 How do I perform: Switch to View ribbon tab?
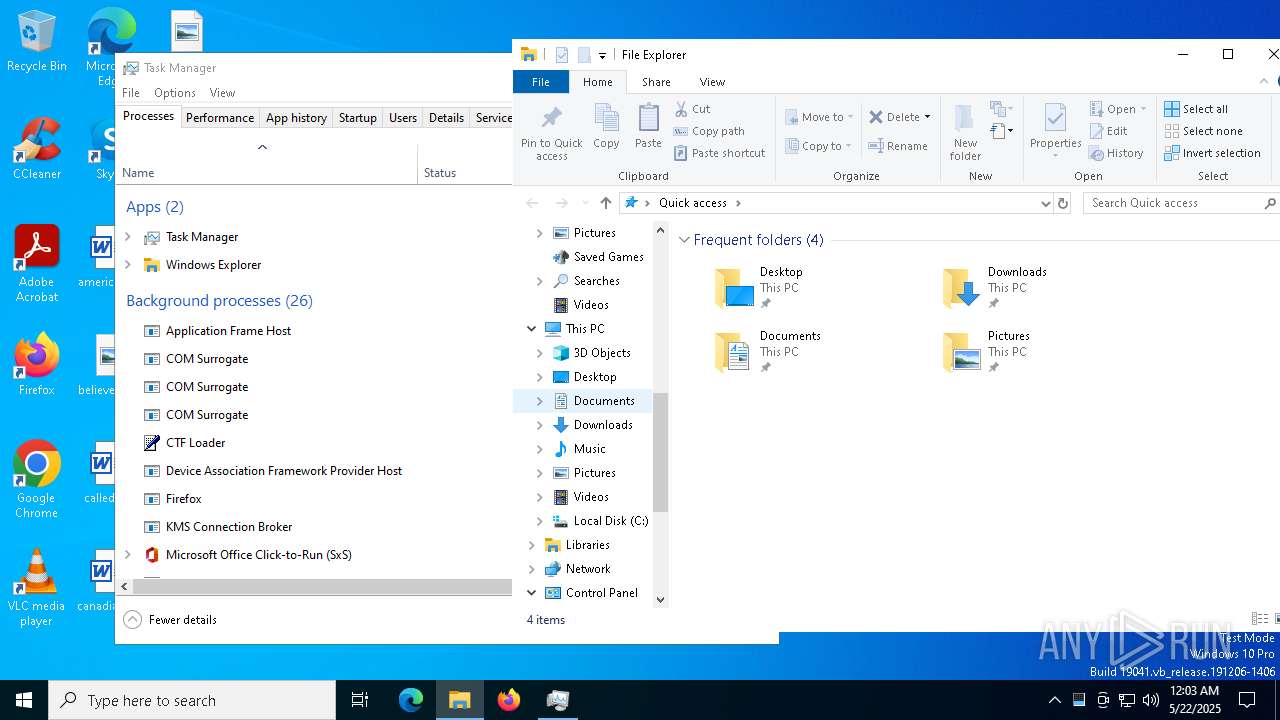[712, 82]
